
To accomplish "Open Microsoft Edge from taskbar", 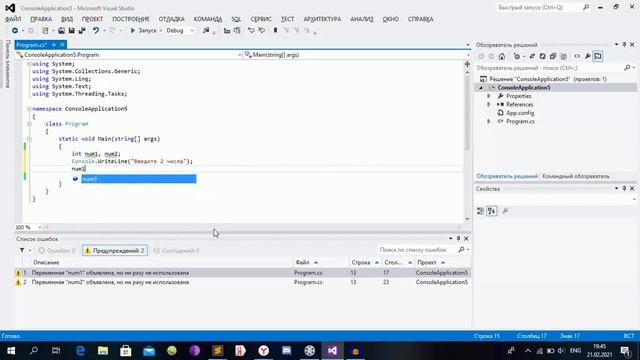I will click(80, 351).
